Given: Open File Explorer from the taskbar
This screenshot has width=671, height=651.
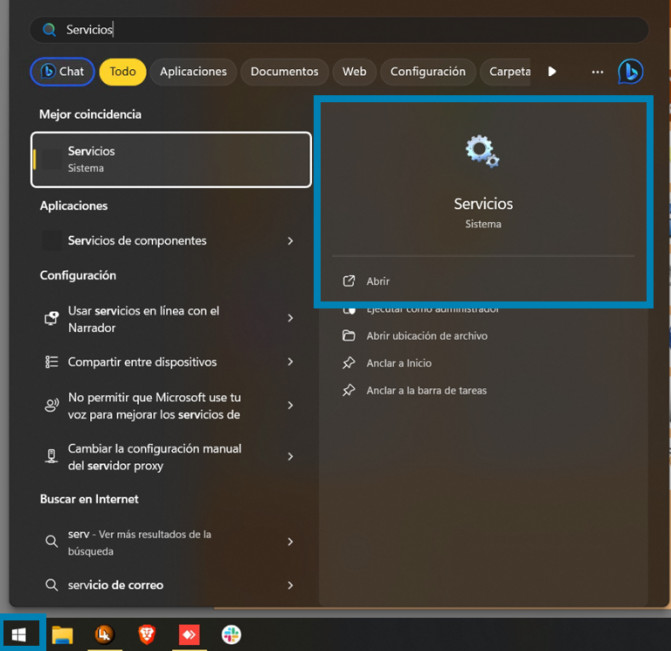Looking at the screenshot, I should coord(62,634).
